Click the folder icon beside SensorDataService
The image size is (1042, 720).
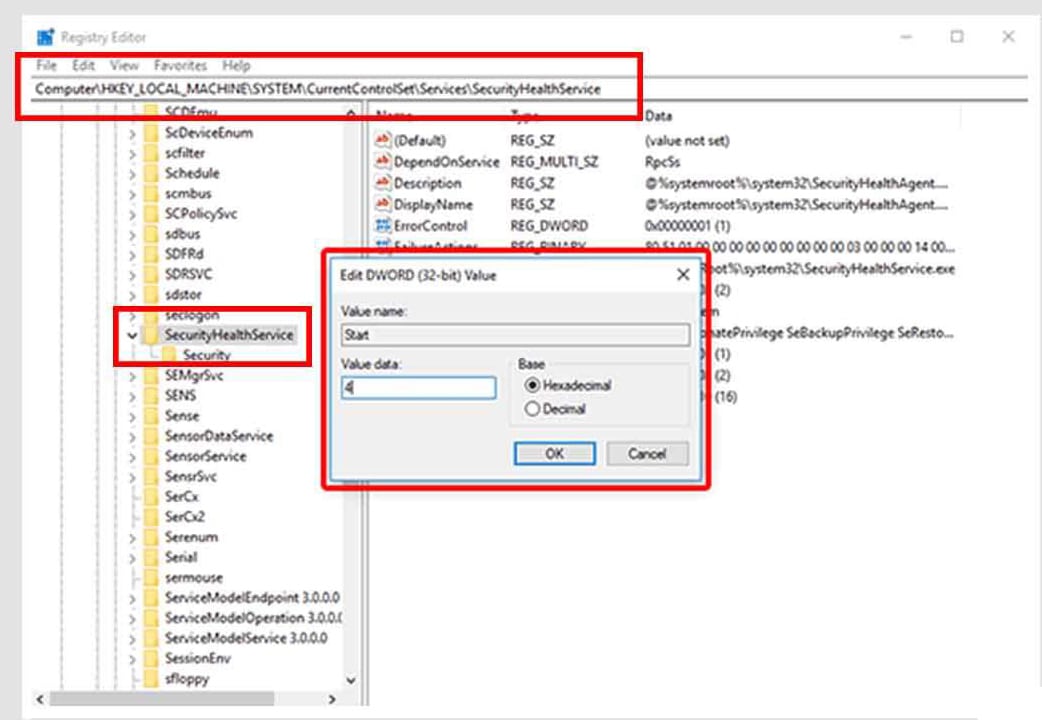tap(152, 436)
